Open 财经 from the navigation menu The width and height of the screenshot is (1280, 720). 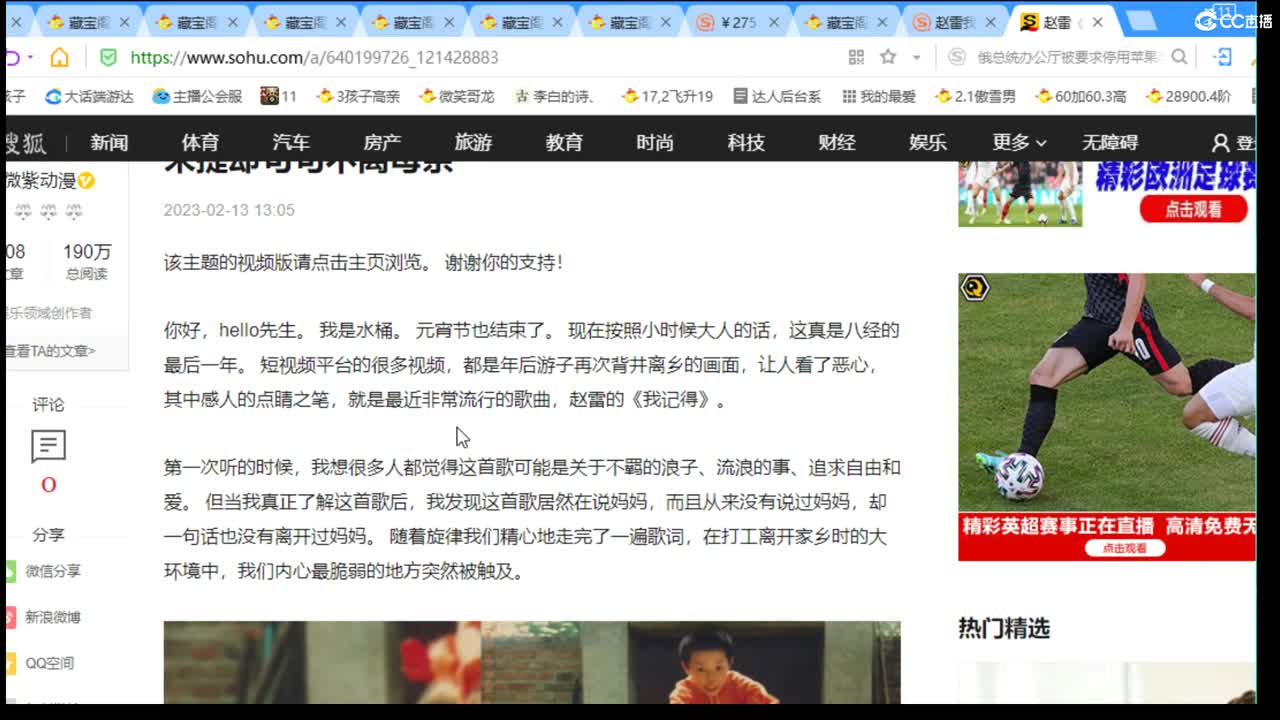coord(835,142)
